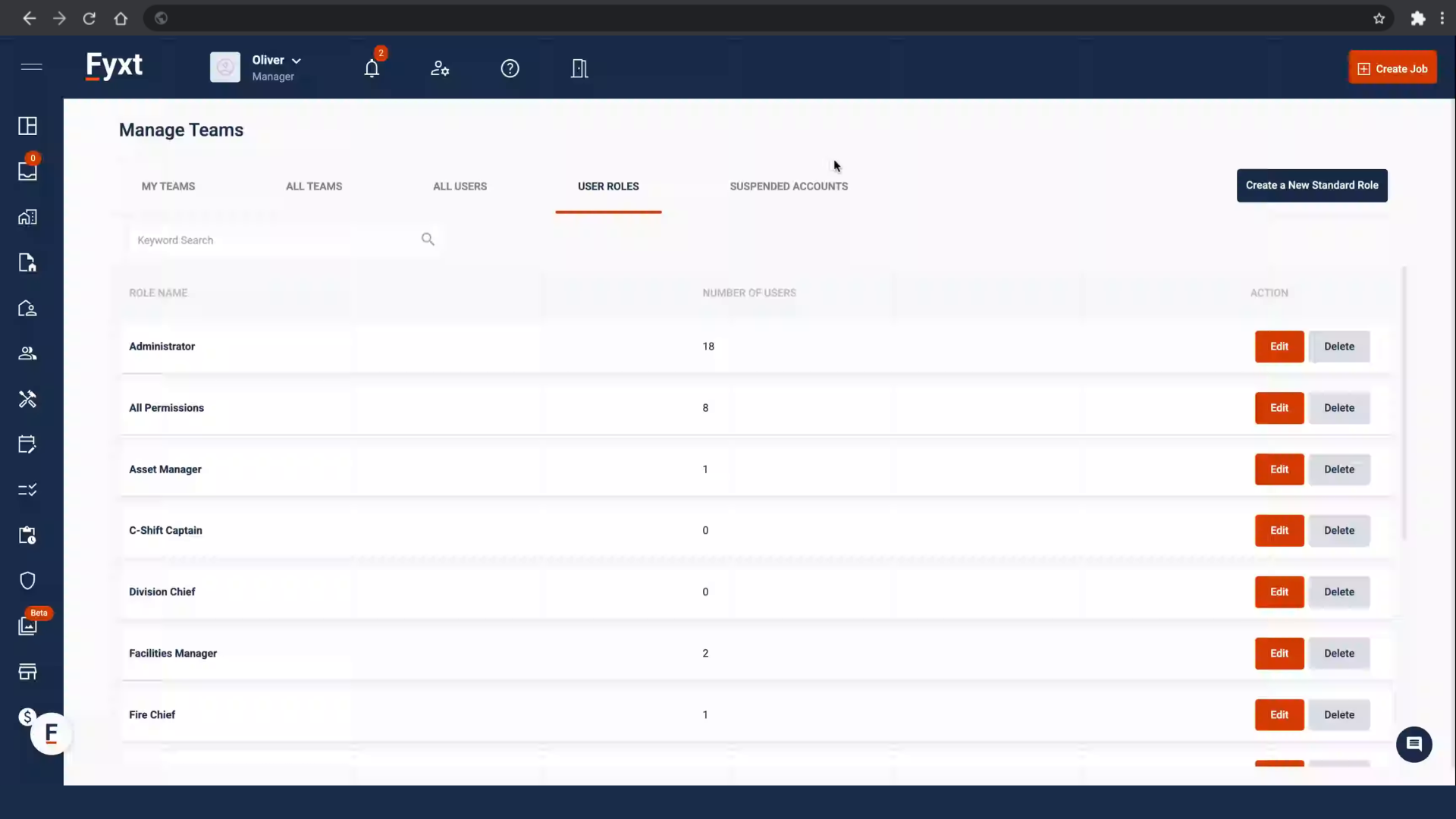Open the clipboard clock icon in the sidebar
Screen dimensions: 1456x819
tap(27, 535)
